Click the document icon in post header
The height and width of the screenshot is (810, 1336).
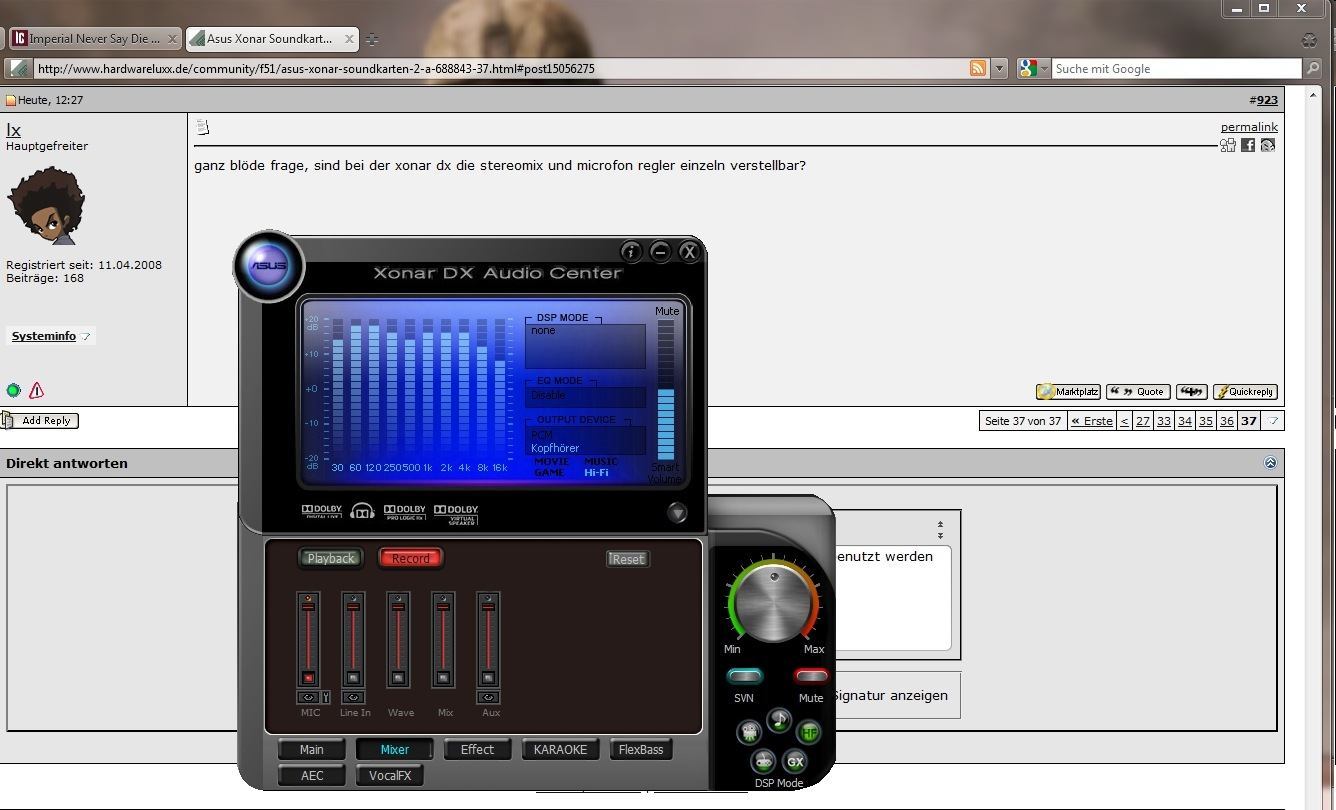point(203,127)
